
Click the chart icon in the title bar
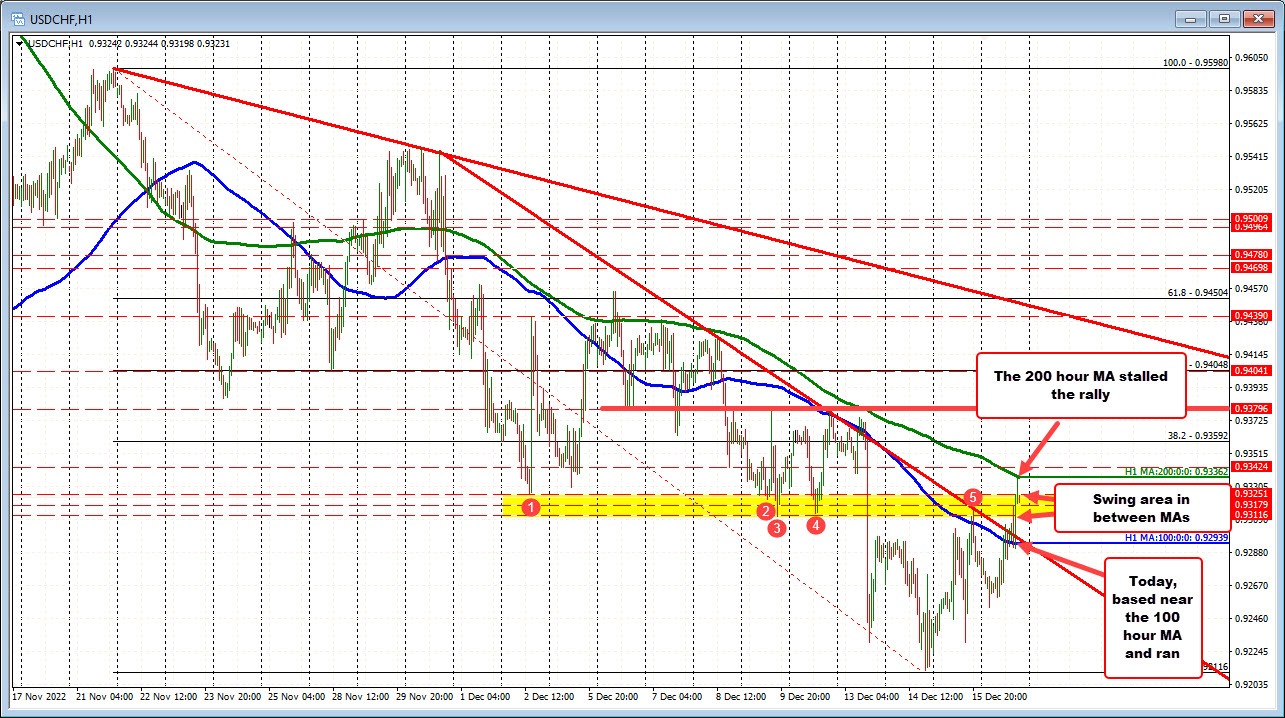(19, 17)
